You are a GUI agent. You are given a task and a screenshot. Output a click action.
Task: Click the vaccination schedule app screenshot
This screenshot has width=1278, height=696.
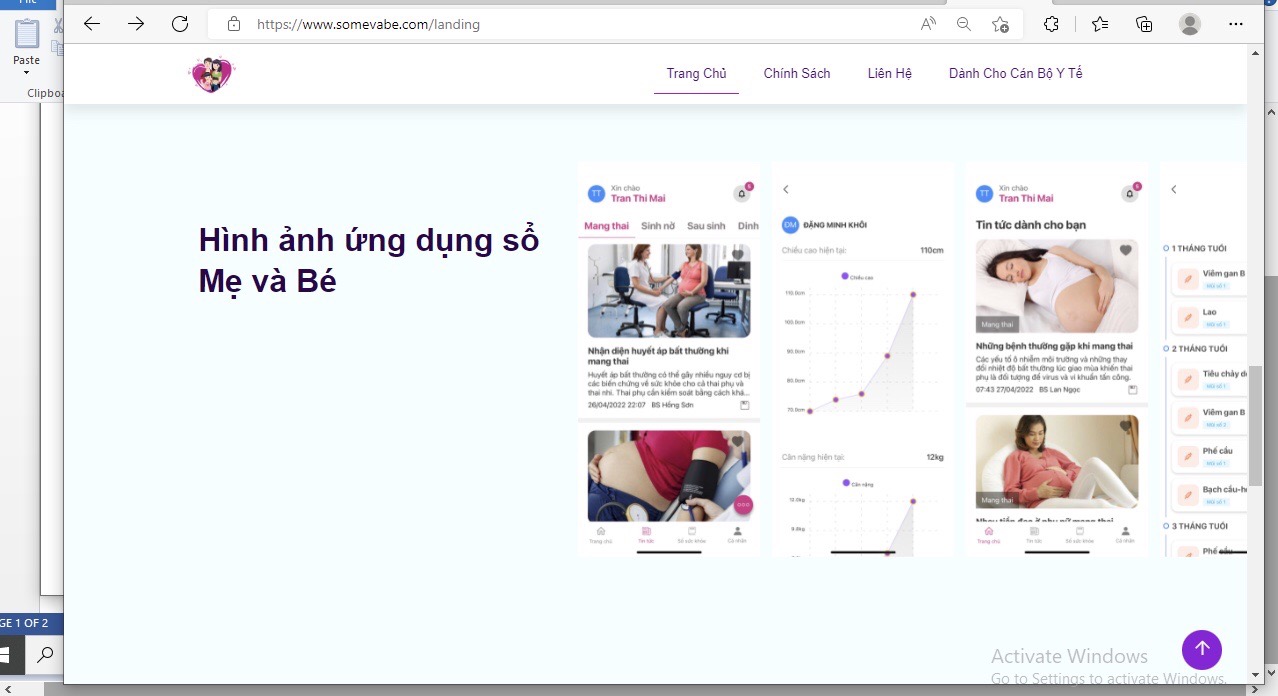click(1203, 359)
